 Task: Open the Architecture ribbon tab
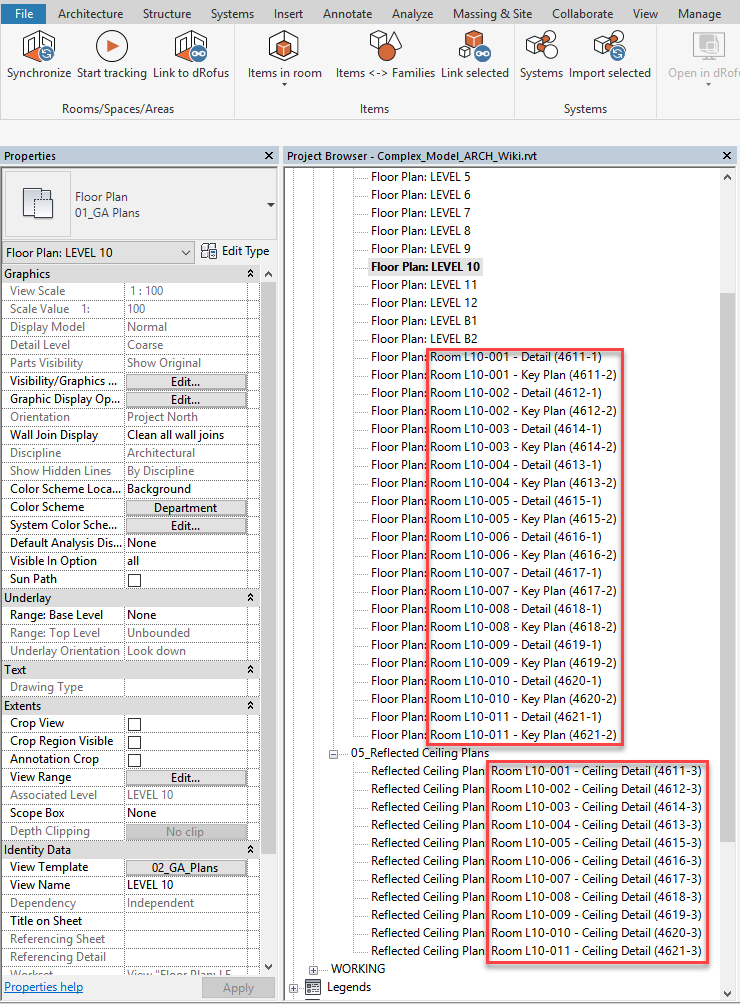(90, 14)
